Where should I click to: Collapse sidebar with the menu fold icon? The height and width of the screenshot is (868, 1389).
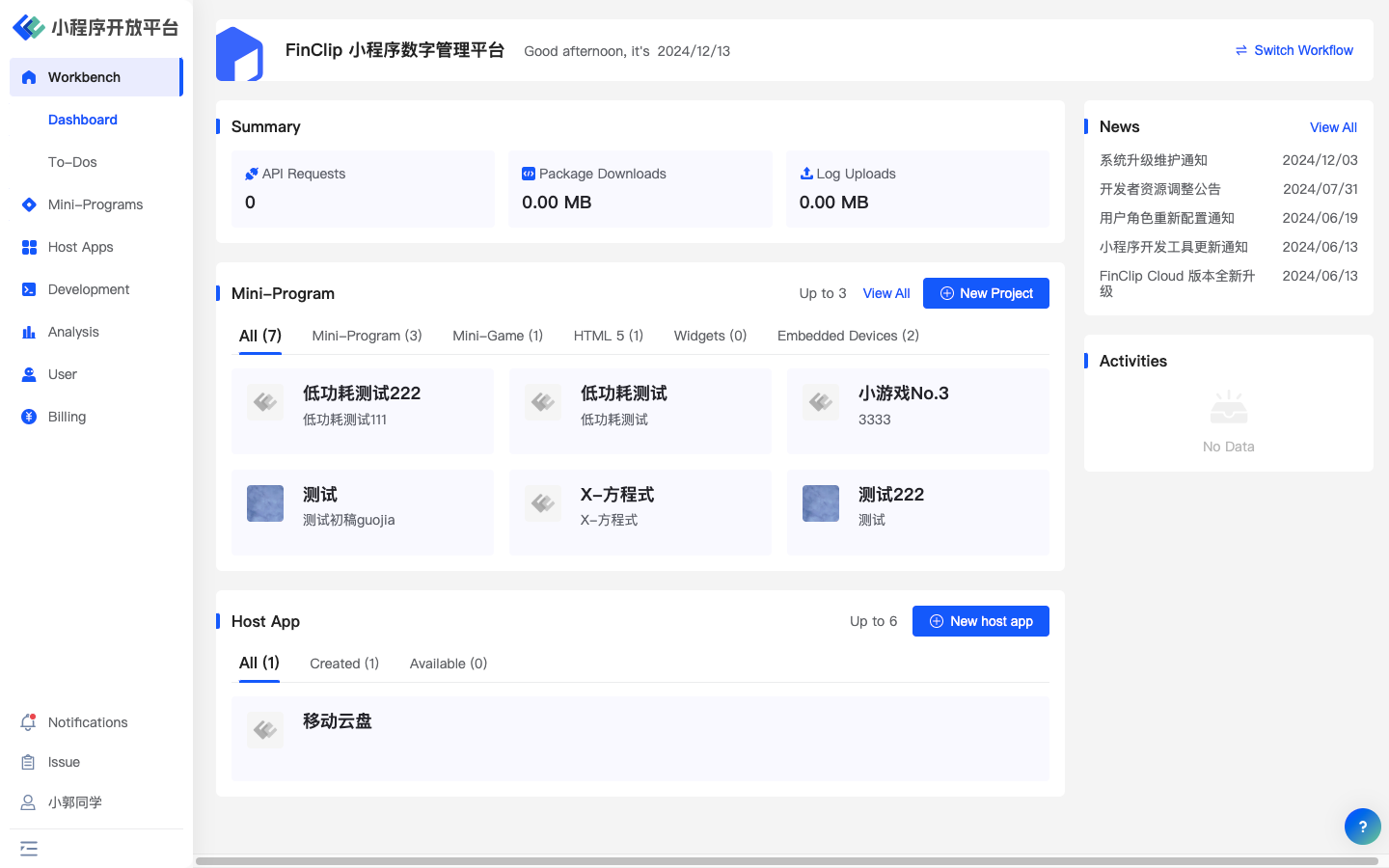coord(29,849)
